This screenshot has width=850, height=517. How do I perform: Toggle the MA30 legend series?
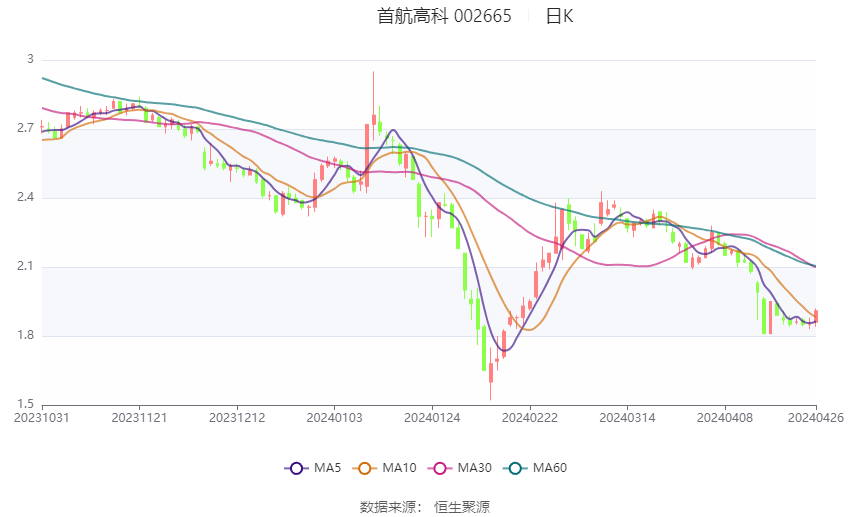click(x=460, y=468)
